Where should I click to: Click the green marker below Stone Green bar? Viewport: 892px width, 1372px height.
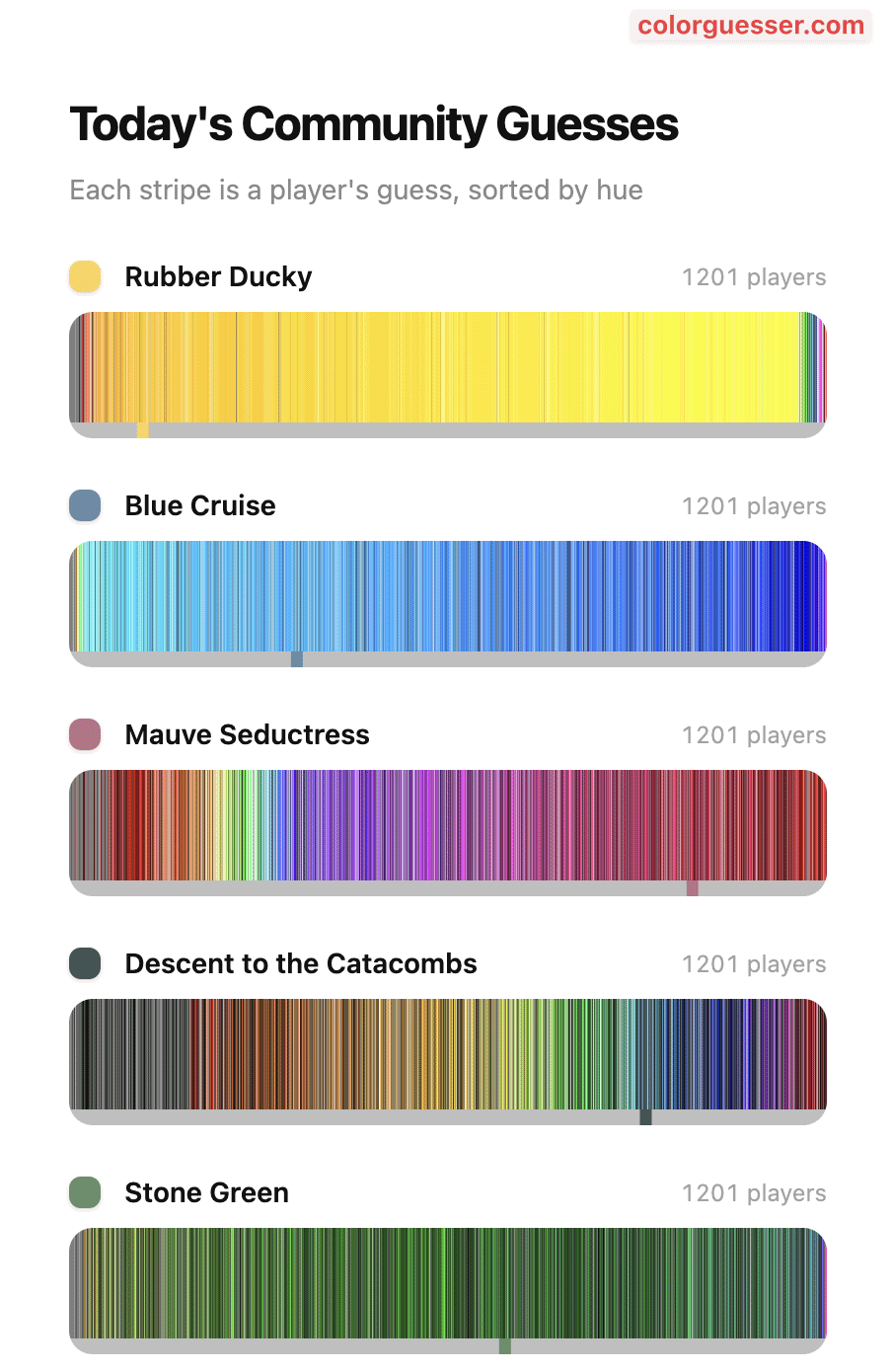(x=505, y=1346)
